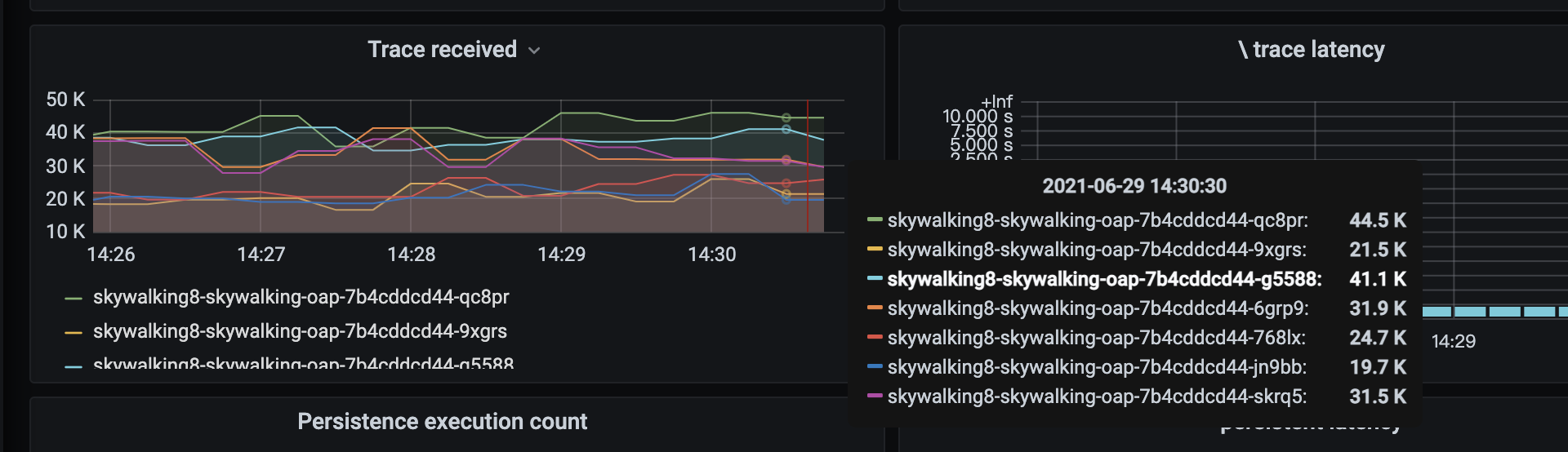Click the qc8pr tooltip row
Screen dimensions: 1568x452
(1136, 220)
